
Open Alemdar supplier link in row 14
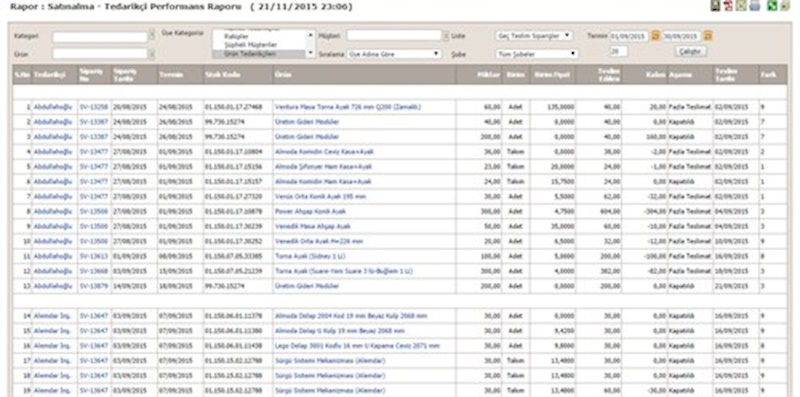coord(52,316)
